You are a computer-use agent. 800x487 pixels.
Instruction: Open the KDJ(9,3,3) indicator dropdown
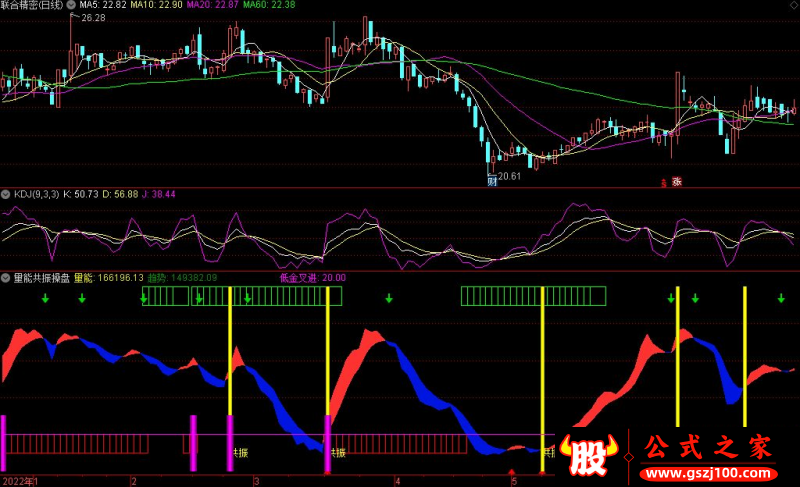(6, 192)
